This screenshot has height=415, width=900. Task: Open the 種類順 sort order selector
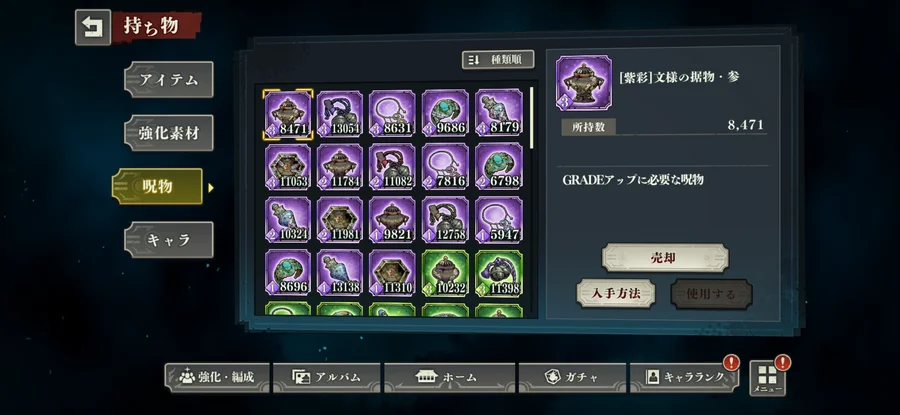[498, 60]
